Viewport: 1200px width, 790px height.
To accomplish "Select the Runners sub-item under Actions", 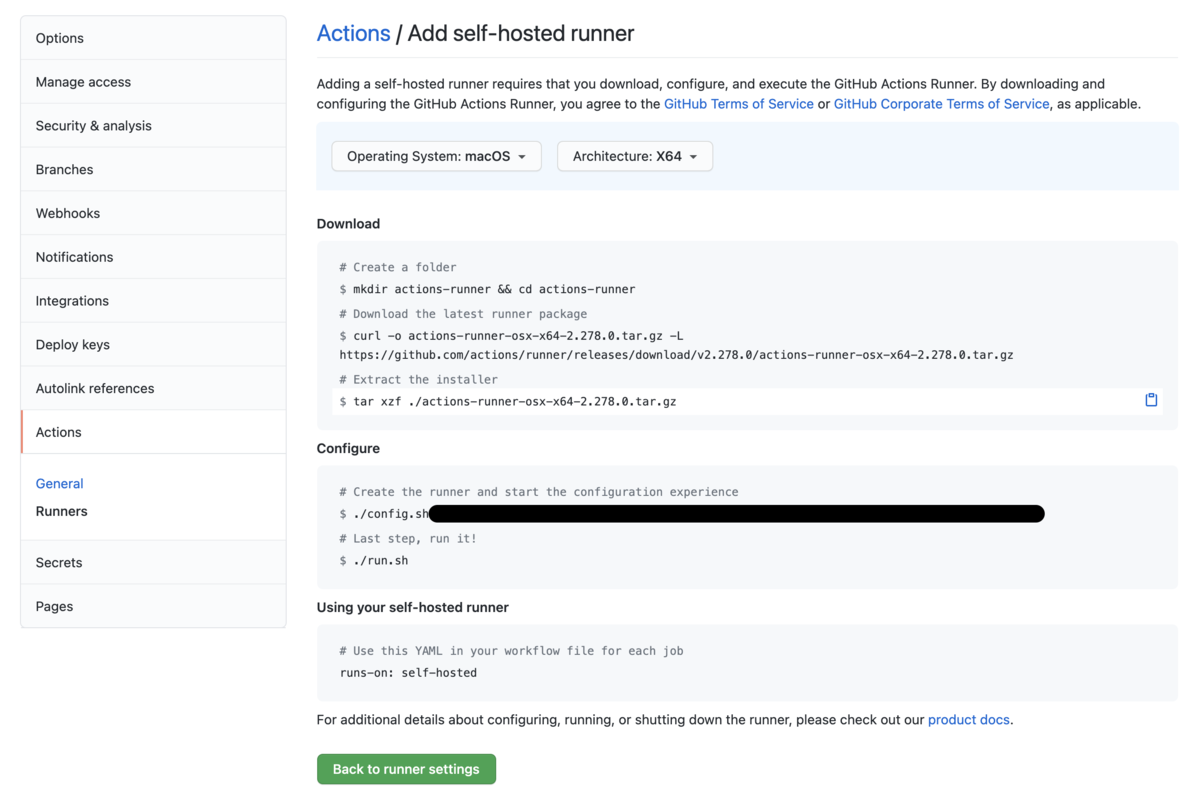I will click(x=61, y=511).
